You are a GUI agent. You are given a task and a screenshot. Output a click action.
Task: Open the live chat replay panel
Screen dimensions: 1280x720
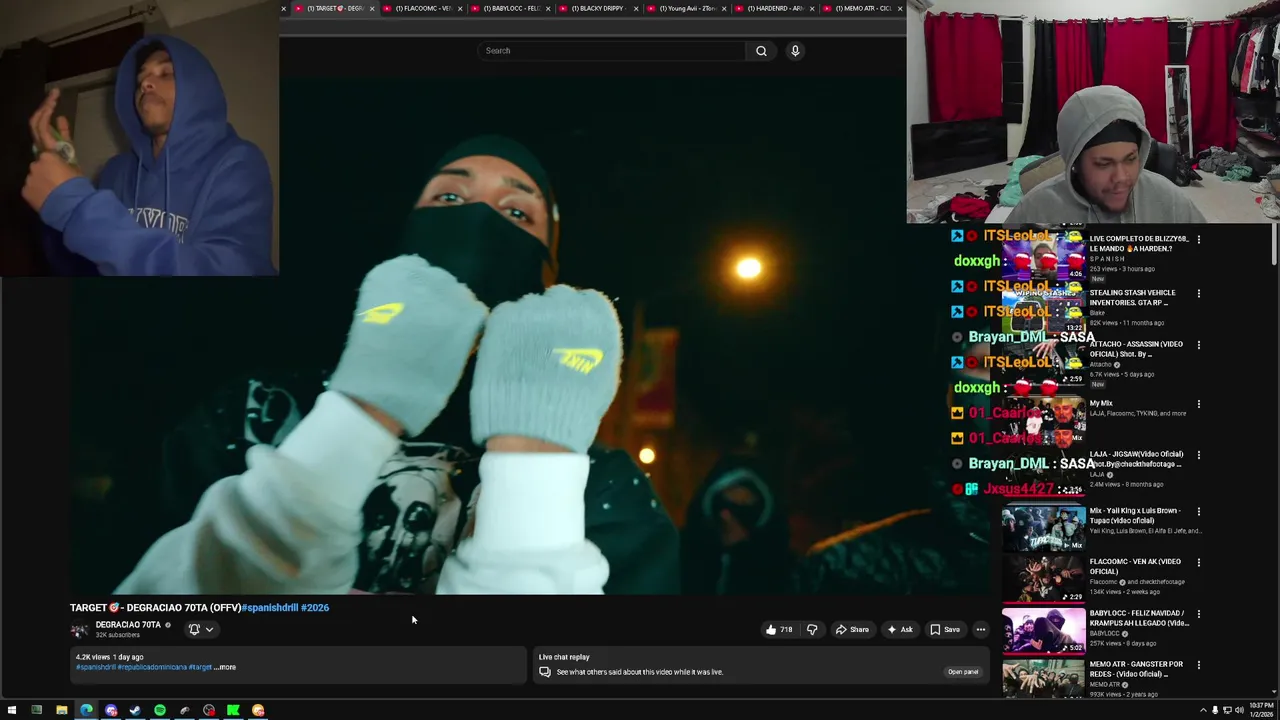pyautogui.click(x=962, y=672)
